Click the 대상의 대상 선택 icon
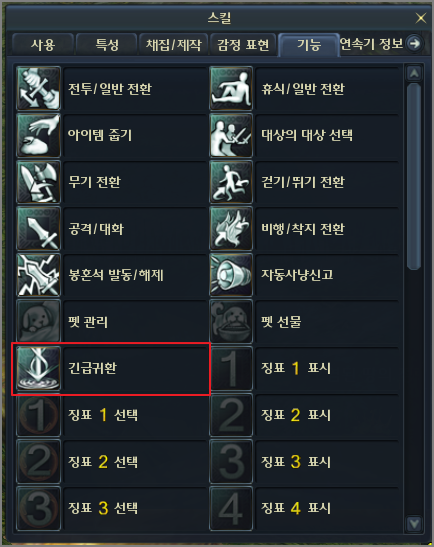 coord(231,135)
